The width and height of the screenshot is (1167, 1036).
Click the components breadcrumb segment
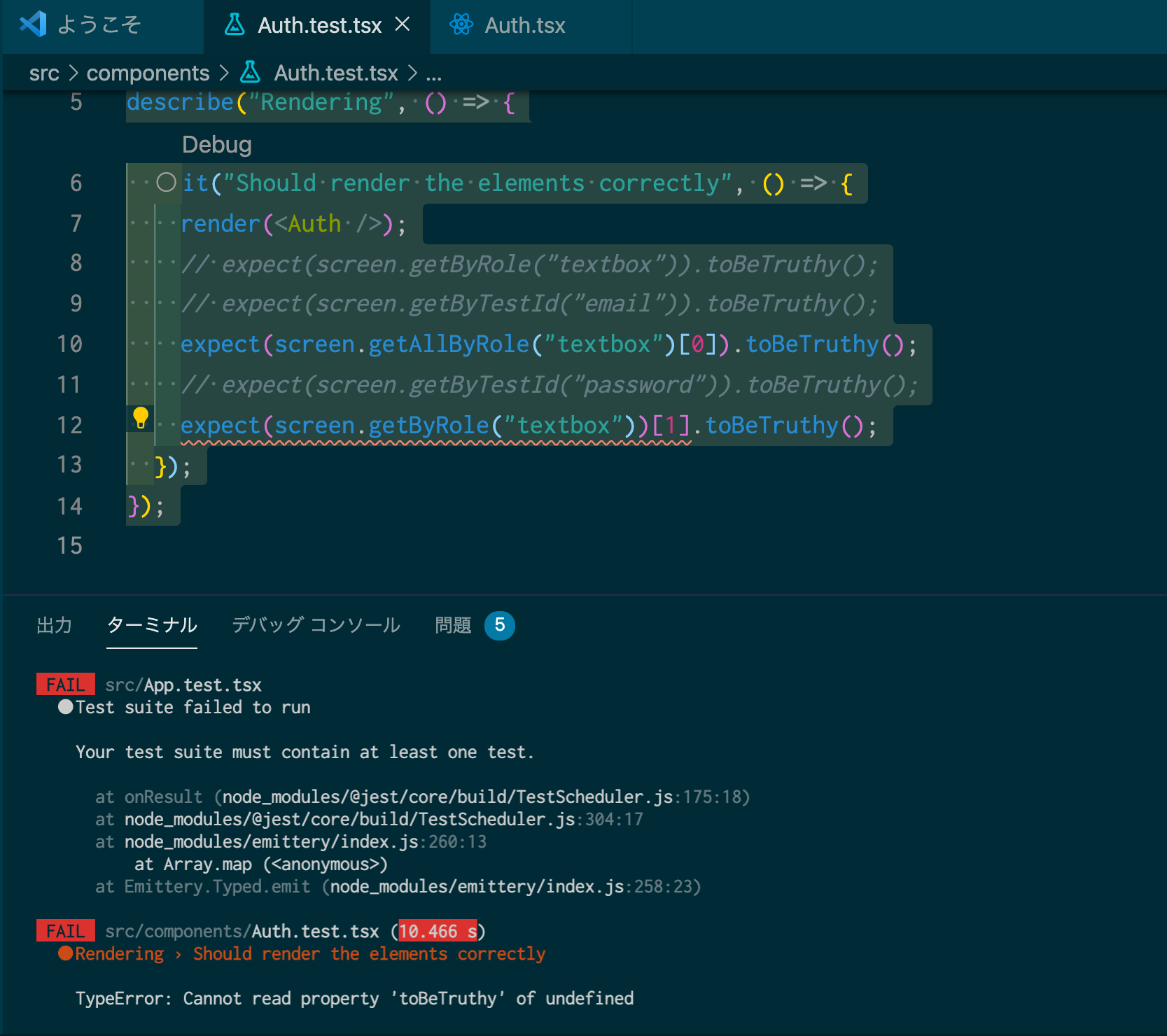click(x=148, y=73)
